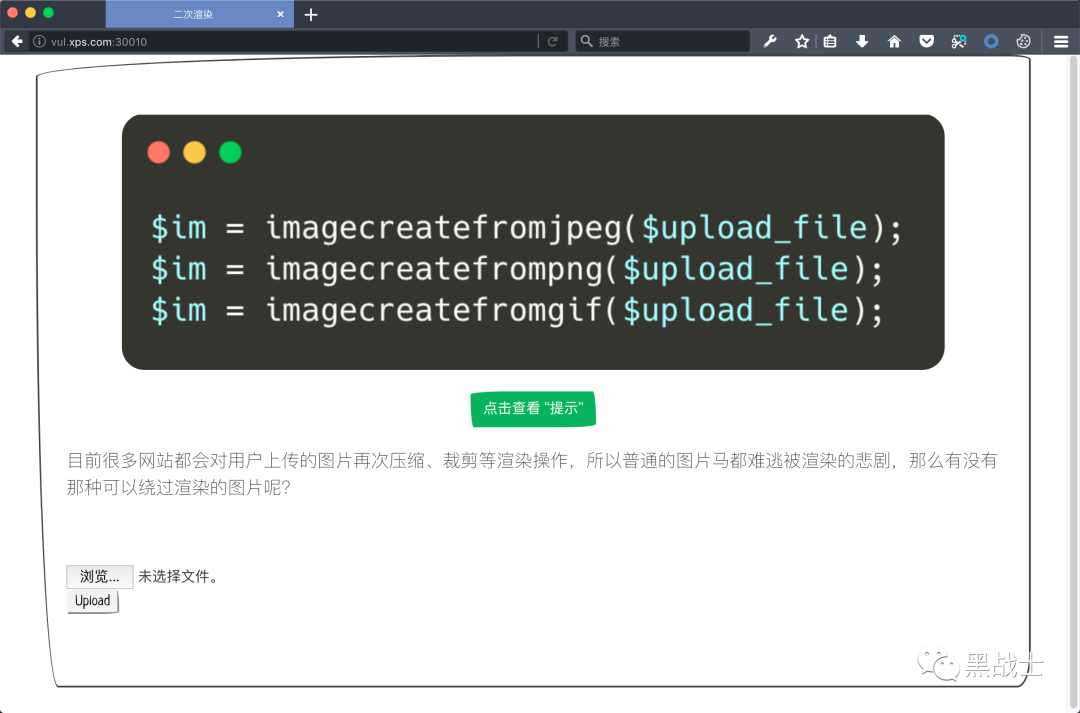Click the browser back arrow button
This screenshot has height=713, width=1080.
click(17, 41)
